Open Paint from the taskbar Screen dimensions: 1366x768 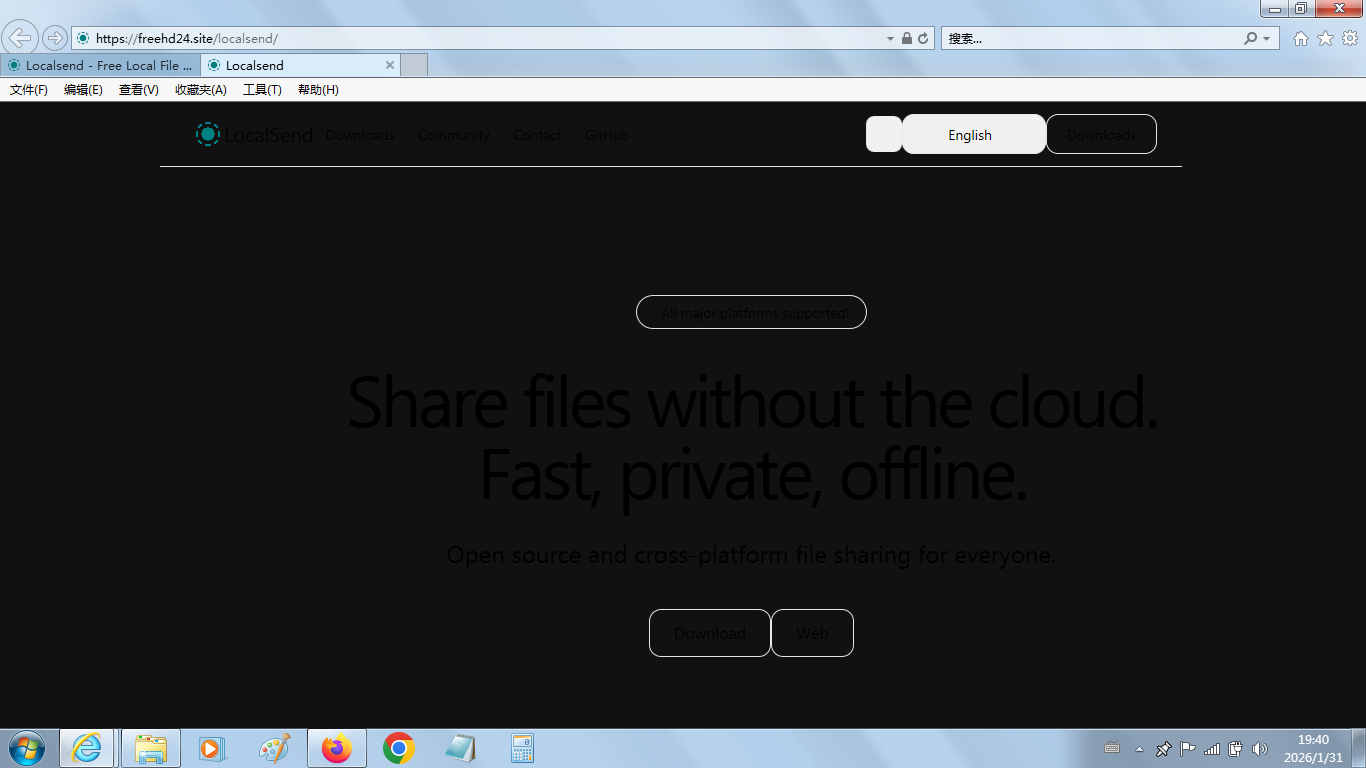point(274,748)
